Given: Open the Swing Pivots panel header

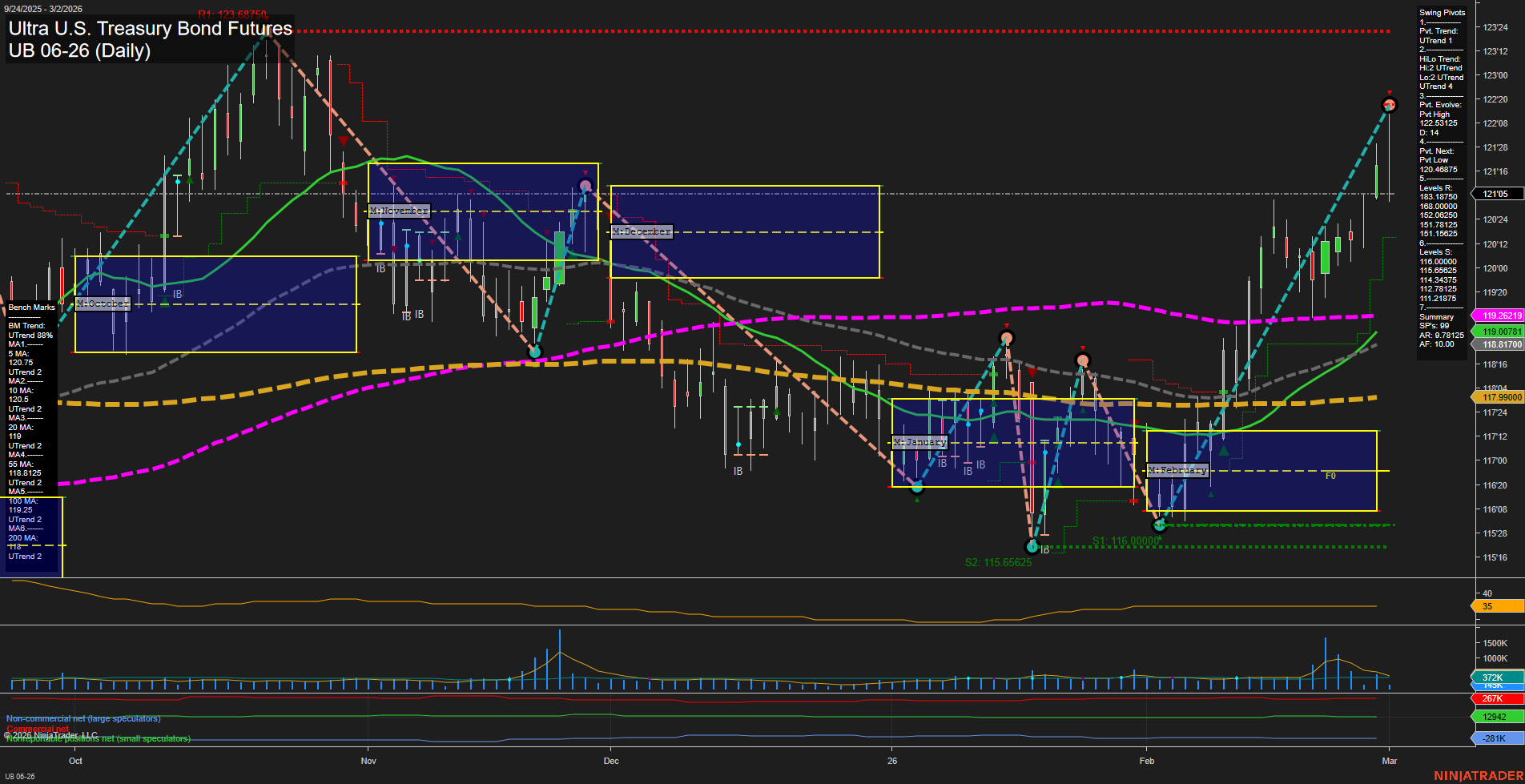Looking at the screenshot, I should [x=1441, y=12].
